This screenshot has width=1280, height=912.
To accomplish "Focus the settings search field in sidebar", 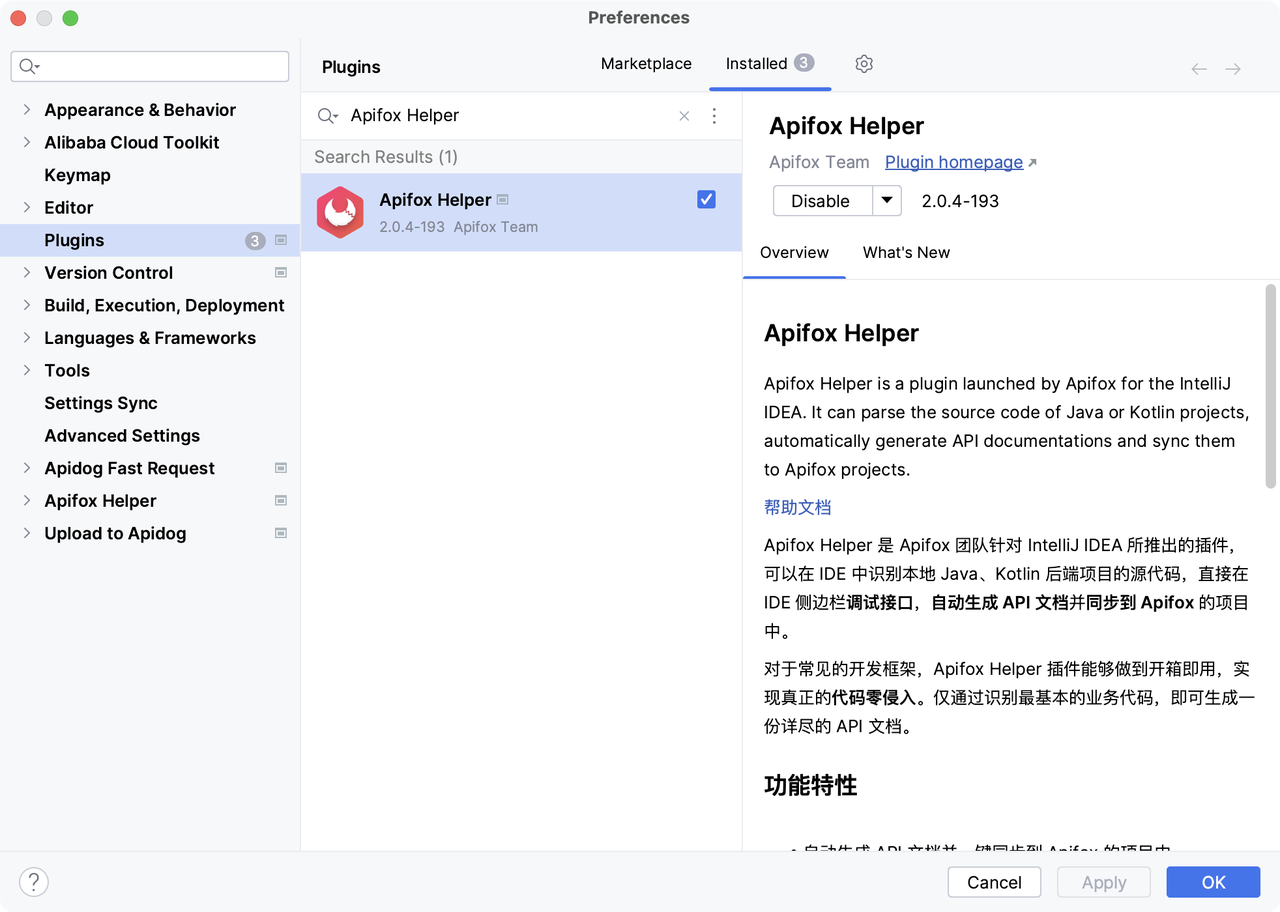I will click(150, 67).
